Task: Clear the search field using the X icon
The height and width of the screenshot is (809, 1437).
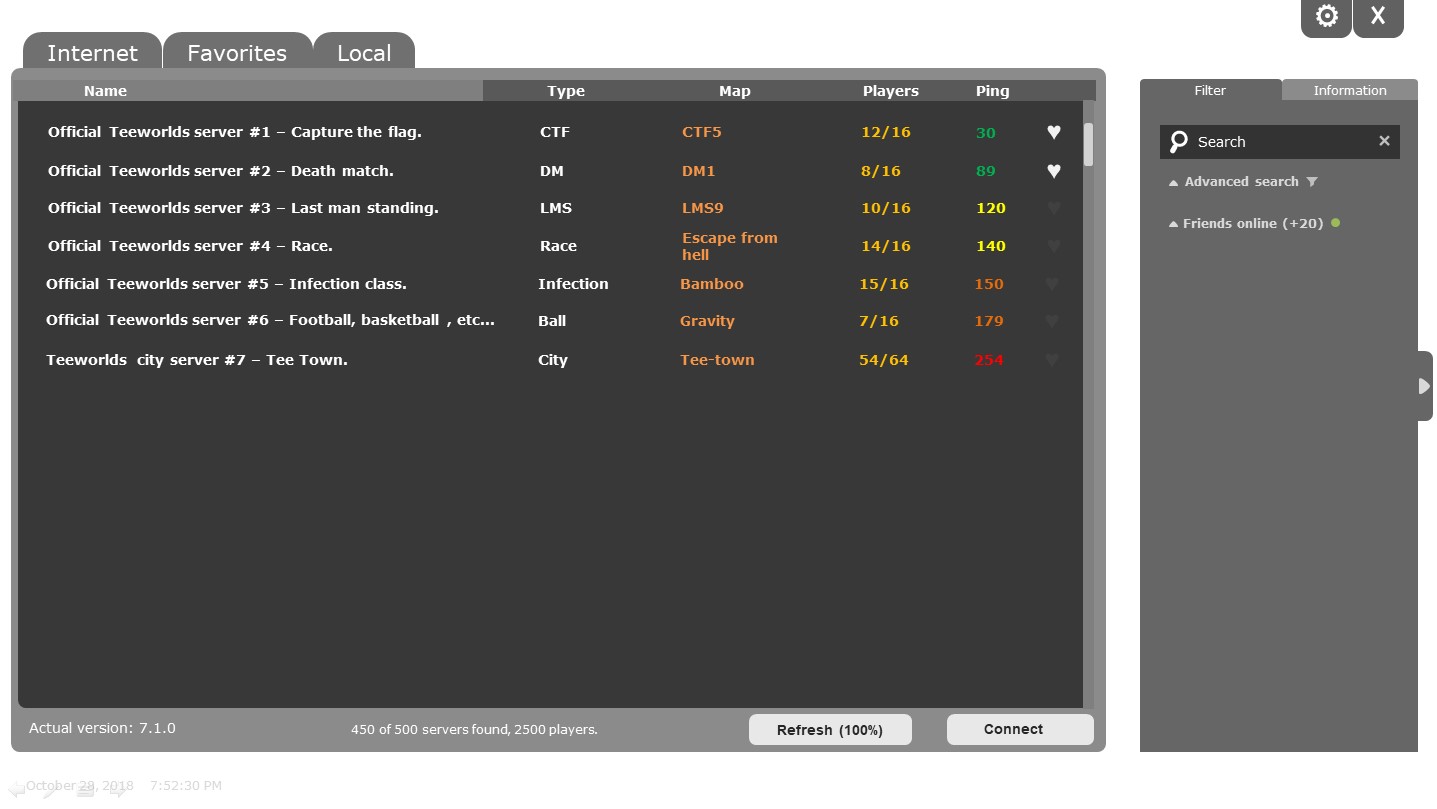Action: pyautogui.click(x=1385, y=141)
